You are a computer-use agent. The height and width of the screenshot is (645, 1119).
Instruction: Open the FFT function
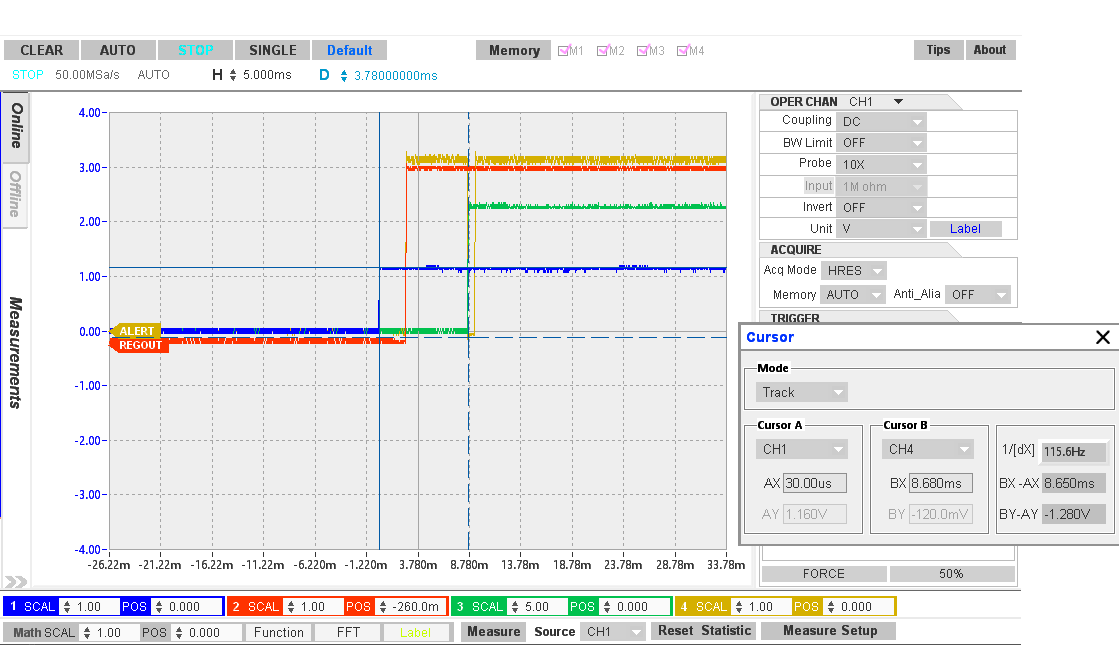(x=347, y=631)
